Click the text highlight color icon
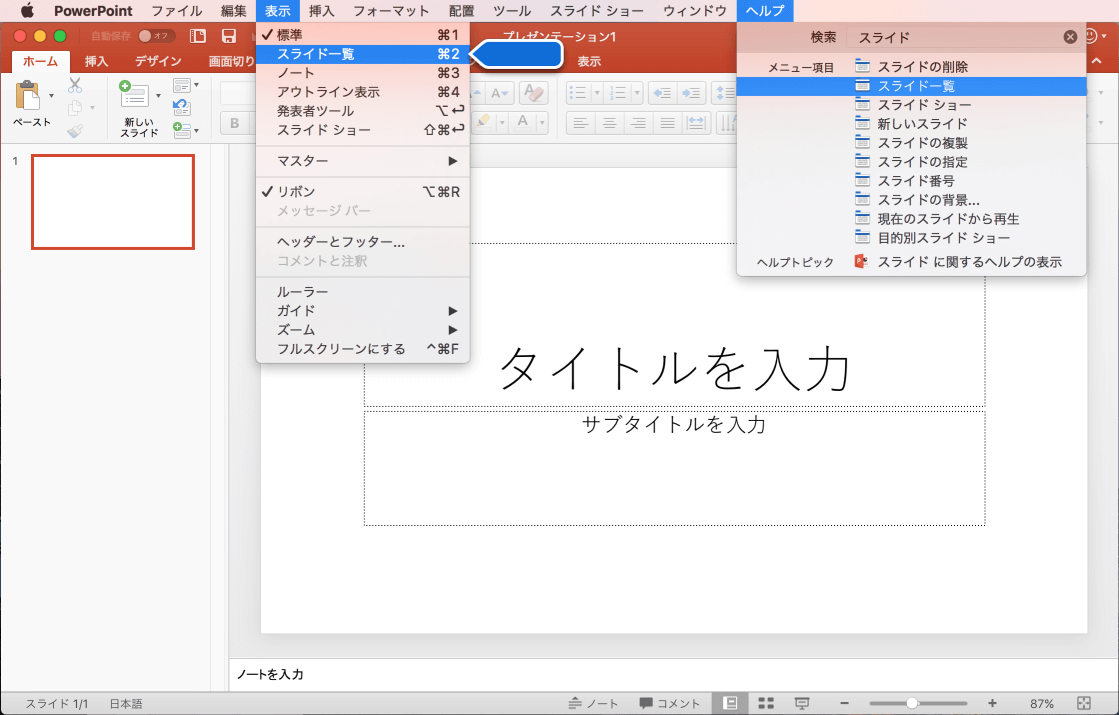This screenshot has height=715, width=1119. [x=484, y=122]
